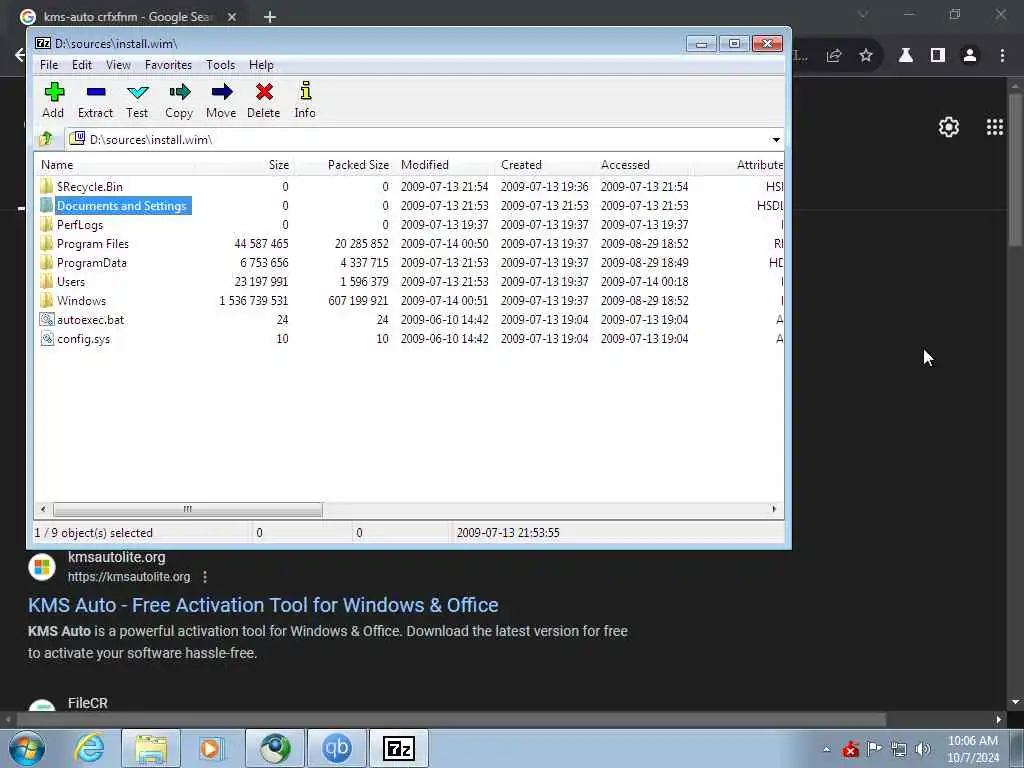Click the D:\sources\install.wim\ address field

coord(418,139)
